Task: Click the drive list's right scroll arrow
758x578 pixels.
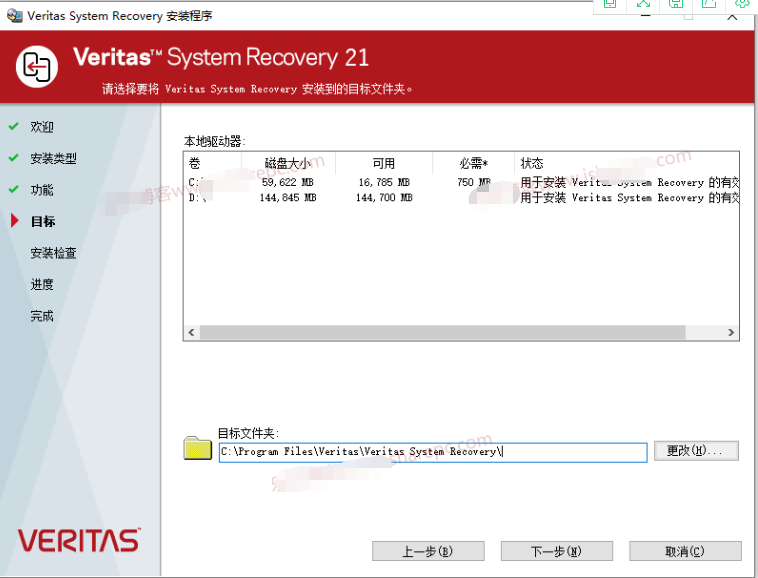Action: (731, 332)
